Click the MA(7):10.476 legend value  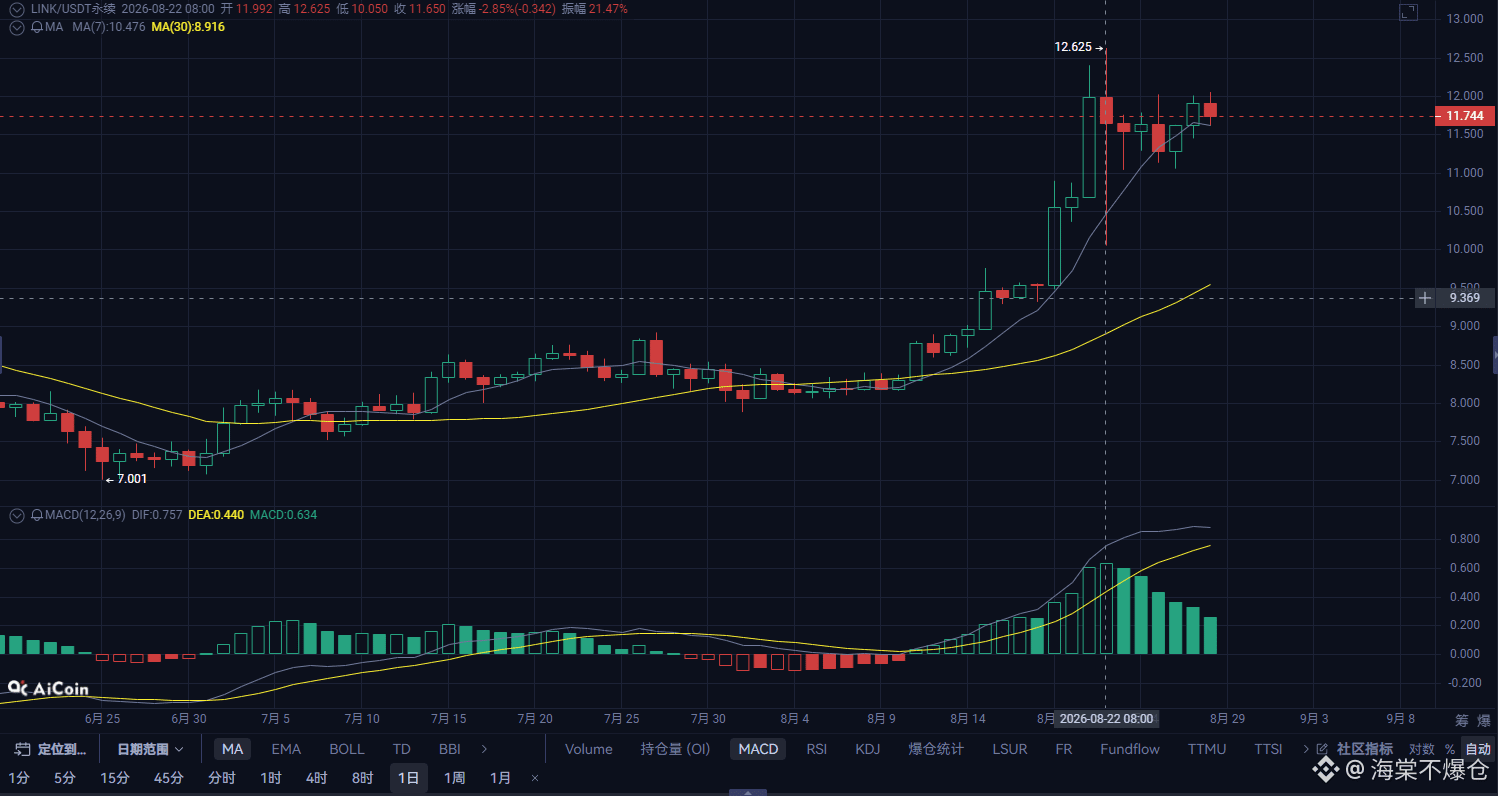109,27
